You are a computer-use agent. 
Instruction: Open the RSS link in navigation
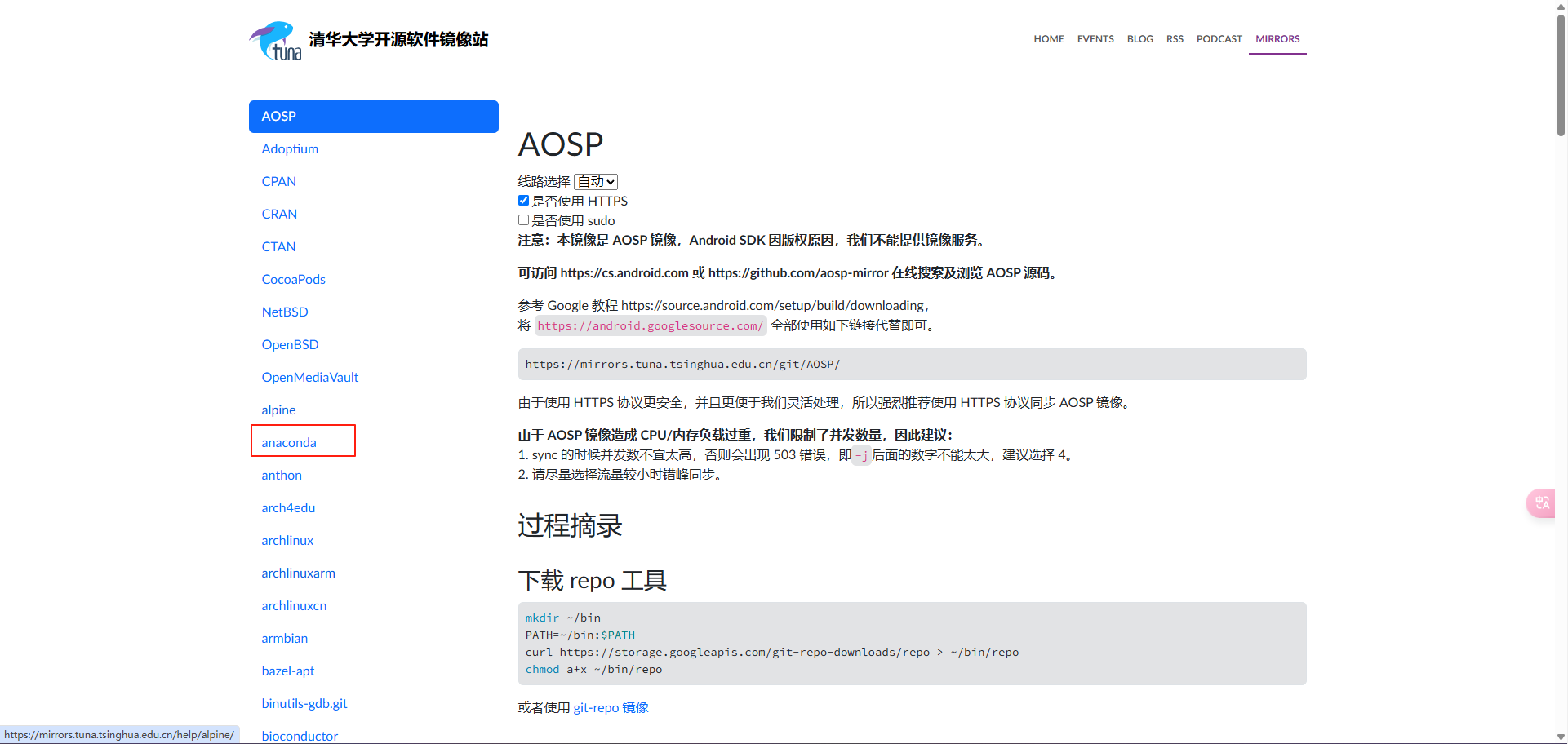(x=1175, y=39)
